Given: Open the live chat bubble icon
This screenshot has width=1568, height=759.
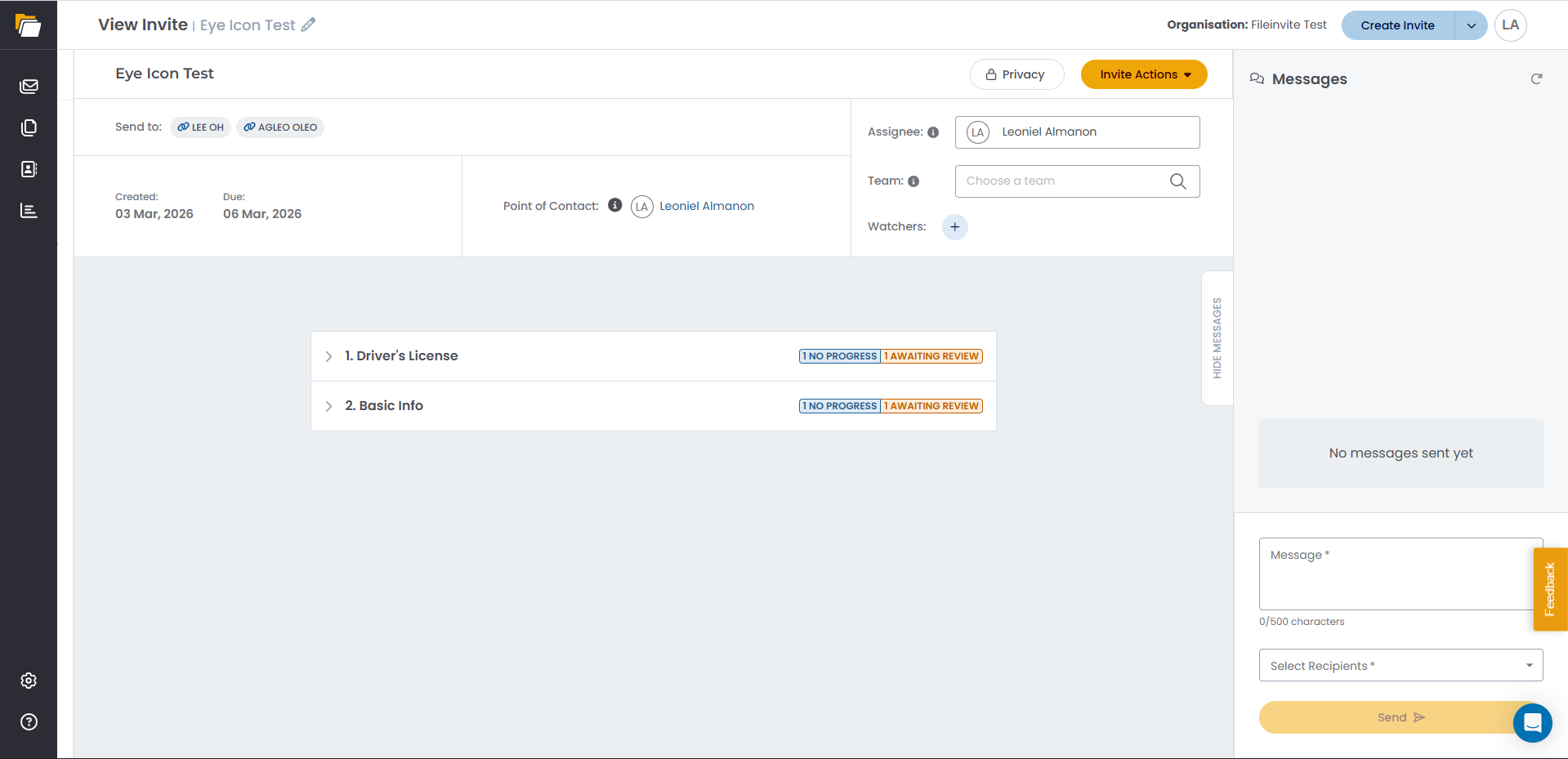Looking at the screenshot, I should pos(1532,723).
